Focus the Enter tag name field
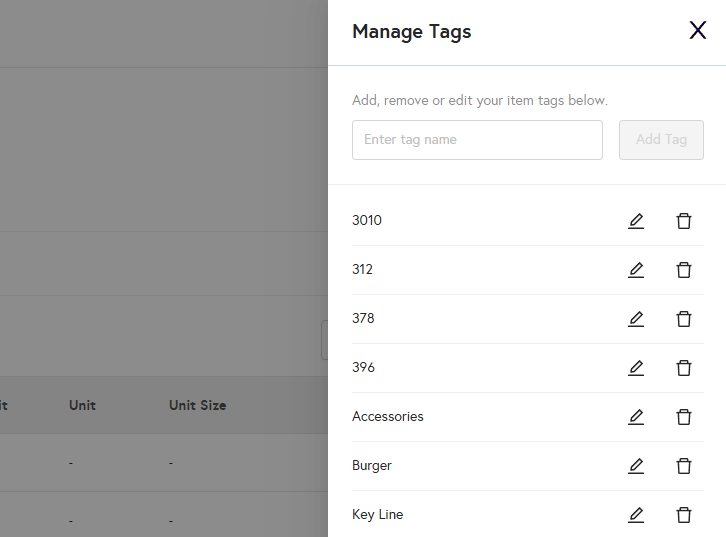Image resolution: width=726 pixels, height=537 pixels. (x=477, y=140)
